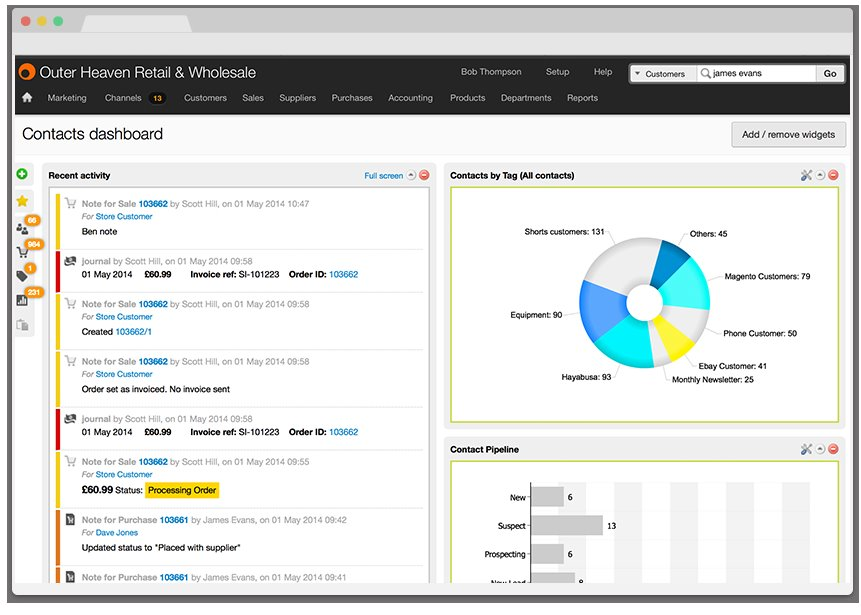Image resolution: width=861 pixels, height=615 pixels.
Task: Open the Customers search type dropdown
Action: click(x=663, y=74)
